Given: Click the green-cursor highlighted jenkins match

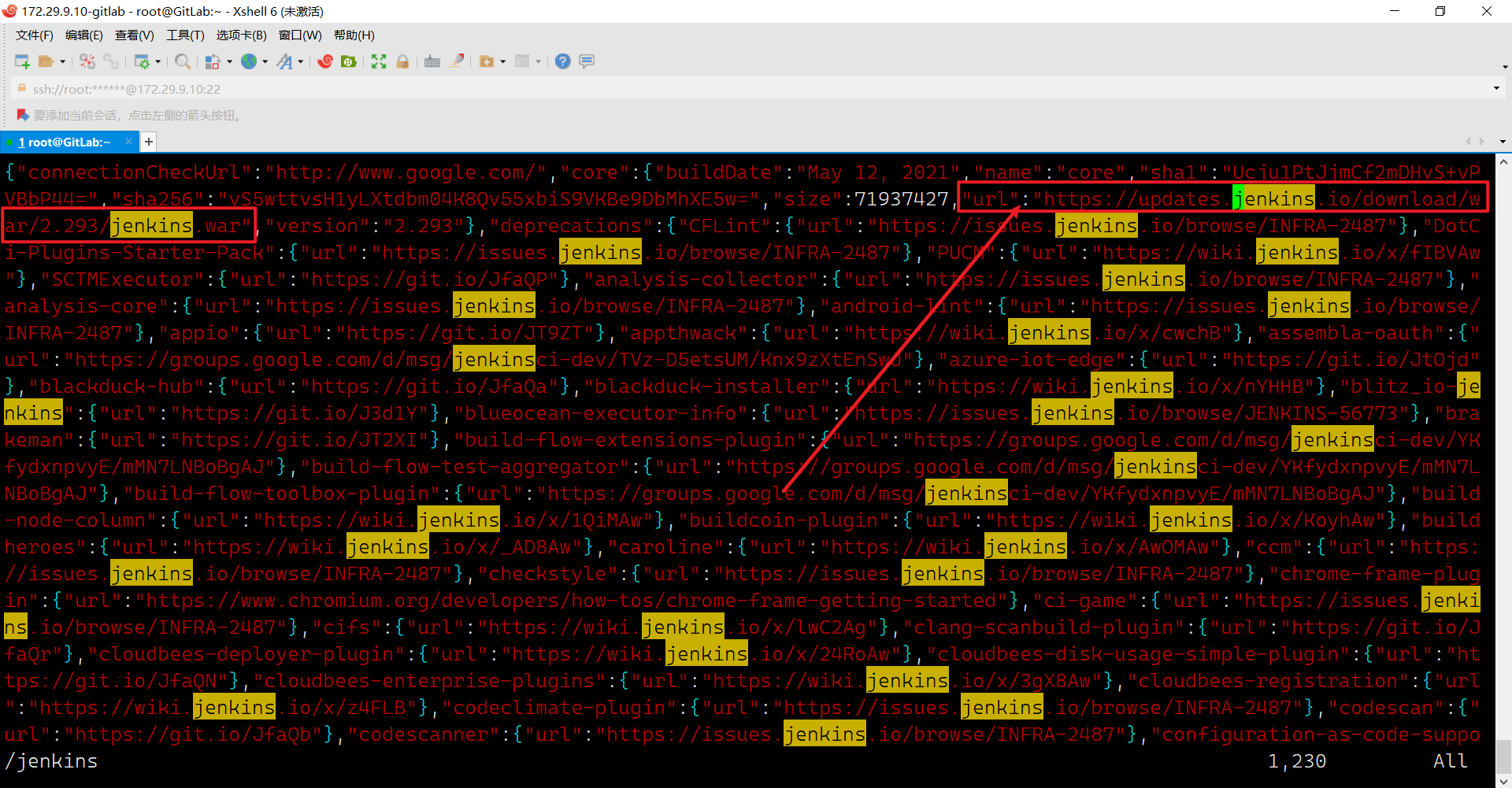Looking at the screenshot, I should [x=1273, y=198].
